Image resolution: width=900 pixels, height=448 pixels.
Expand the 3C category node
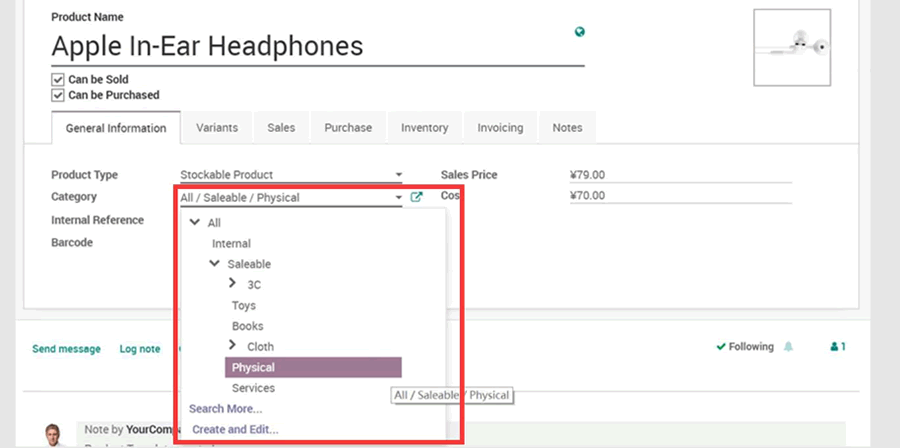click(233, 284)
